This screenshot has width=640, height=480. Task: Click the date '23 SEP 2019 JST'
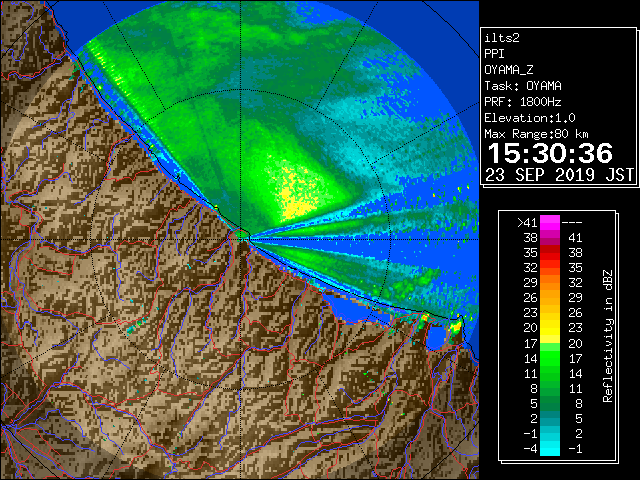(559, 175)
